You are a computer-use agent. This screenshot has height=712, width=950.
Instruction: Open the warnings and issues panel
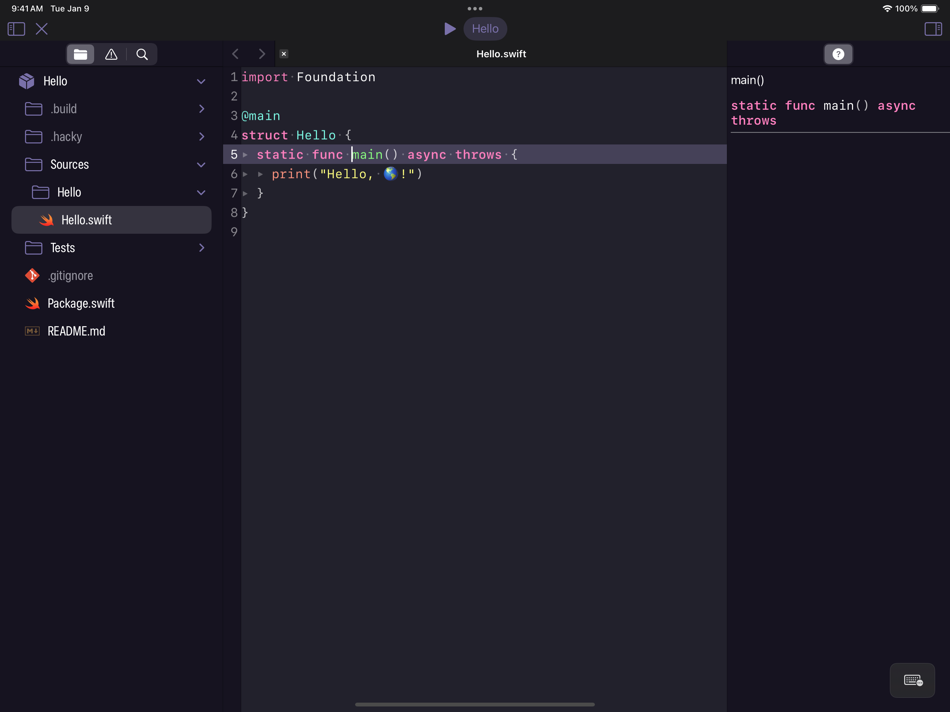(112, 54)
